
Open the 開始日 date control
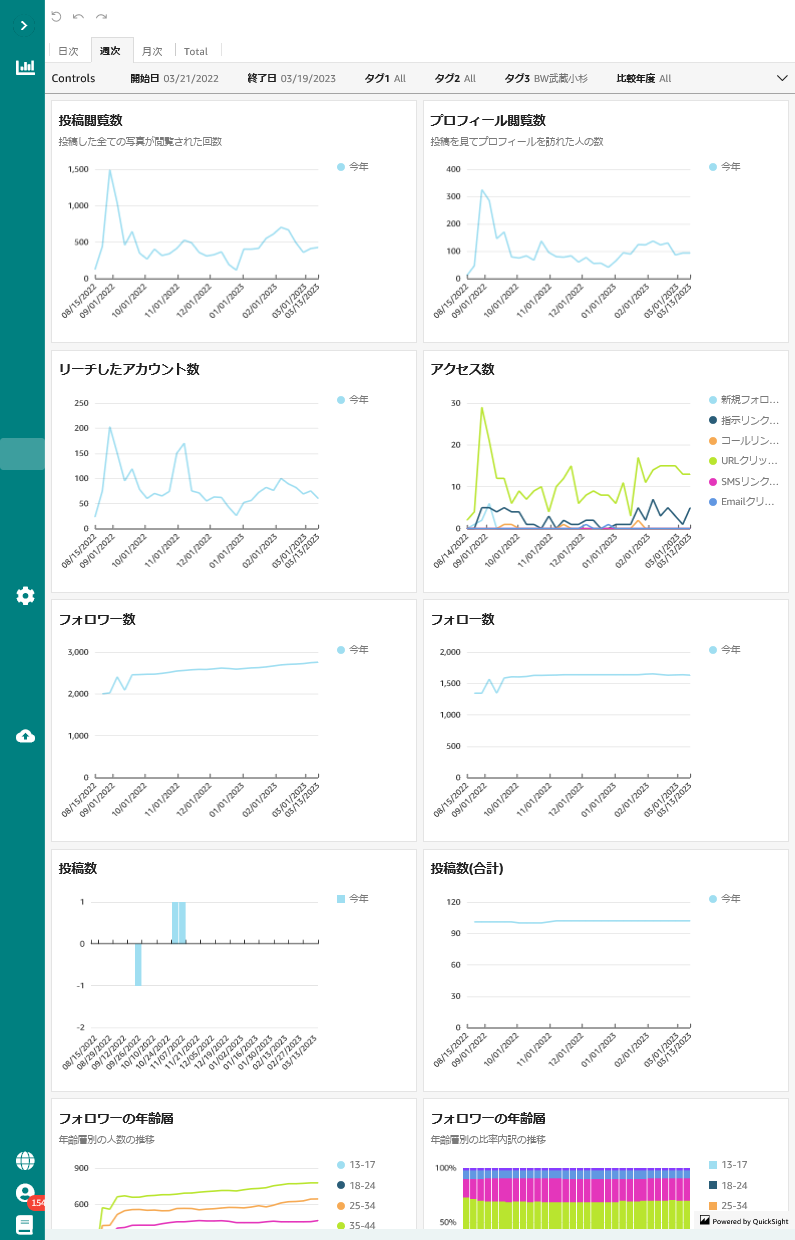coord(176,78)
